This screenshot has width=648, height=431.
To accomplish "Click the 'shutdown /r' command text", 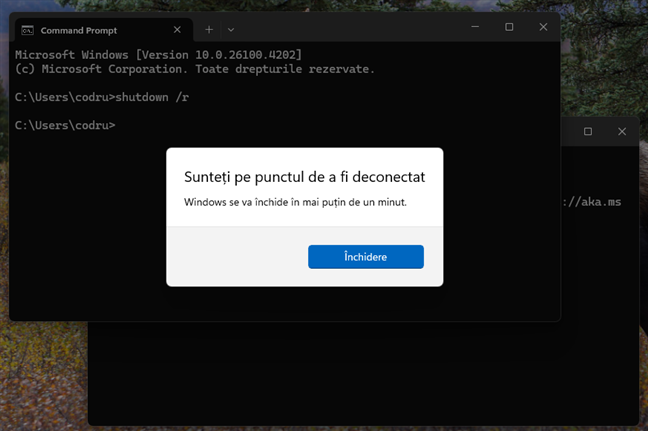I will coord(152,97).
